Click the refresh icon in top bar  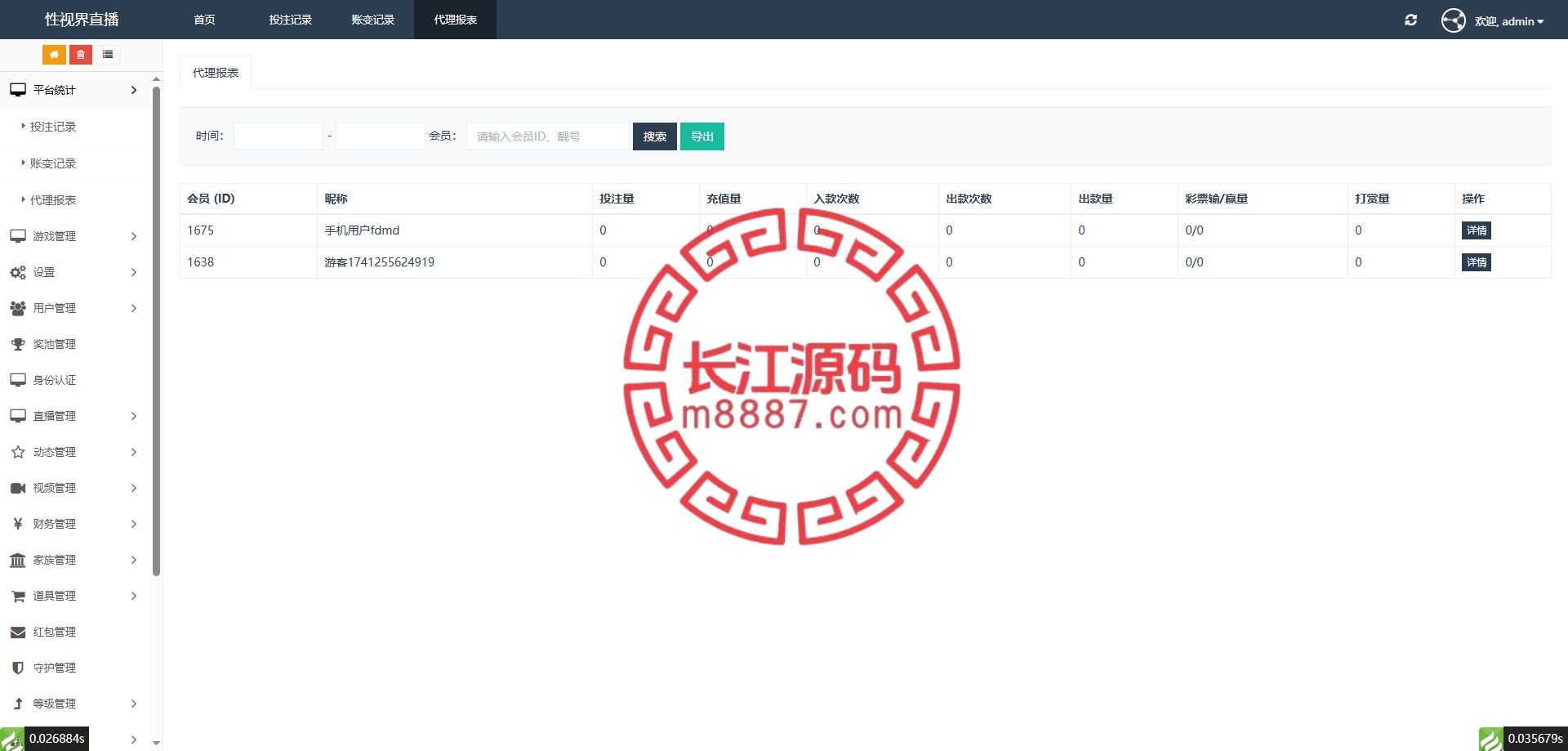coord(1410,20)
